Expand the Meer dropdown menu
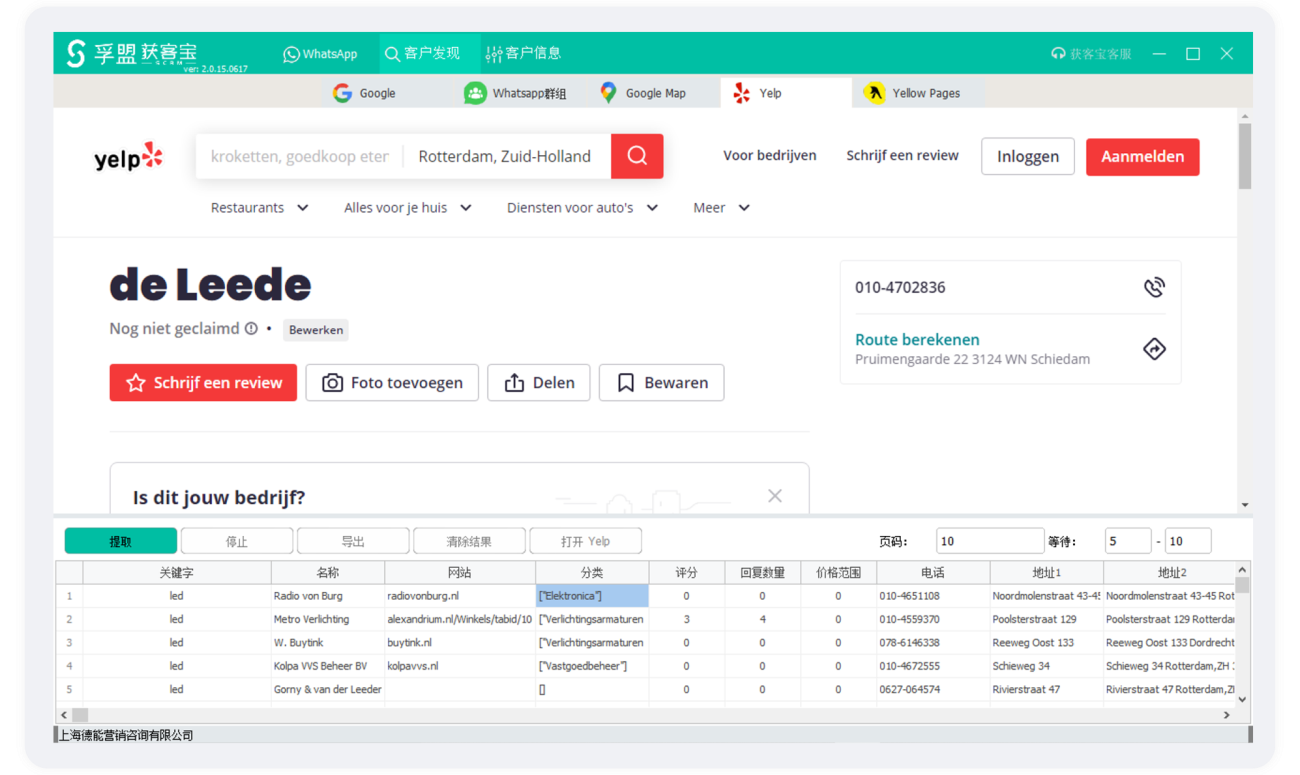This screenshot has width=1300, height=775. (721, 208)
